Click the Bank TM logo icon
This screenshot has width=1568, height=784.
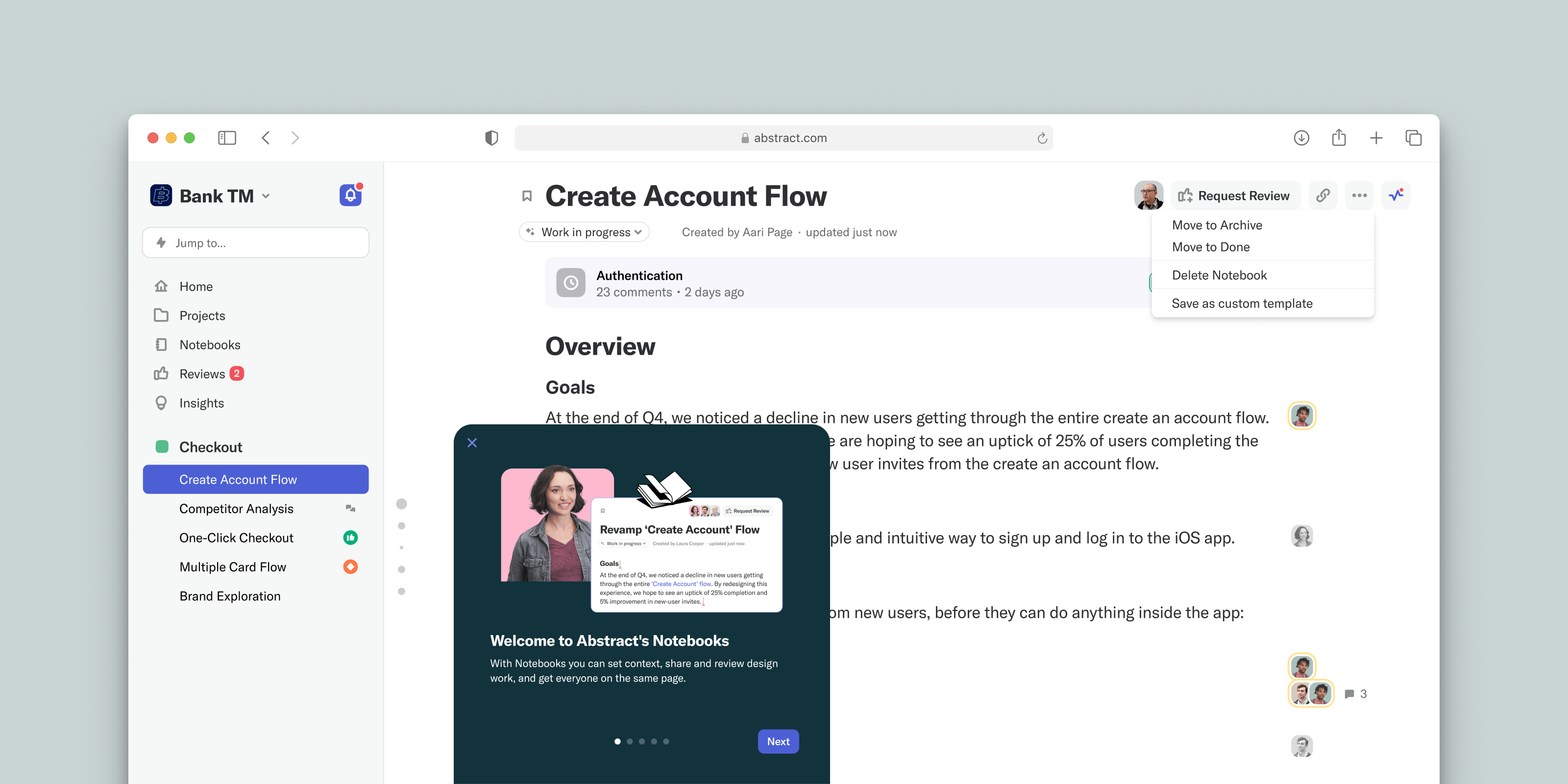tap(161, 196)
